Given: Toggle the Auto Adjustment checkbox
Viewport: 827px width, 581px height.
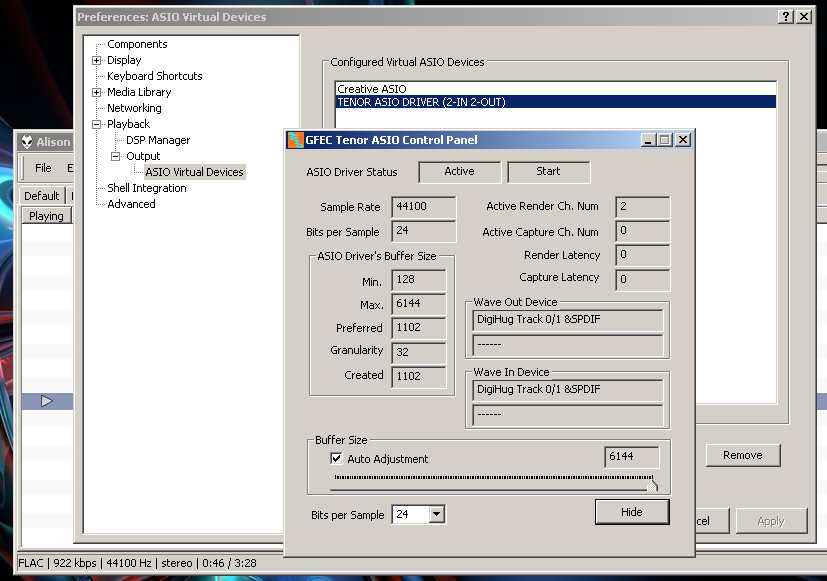Looking at the screenshot, I should tap(336, 458).
